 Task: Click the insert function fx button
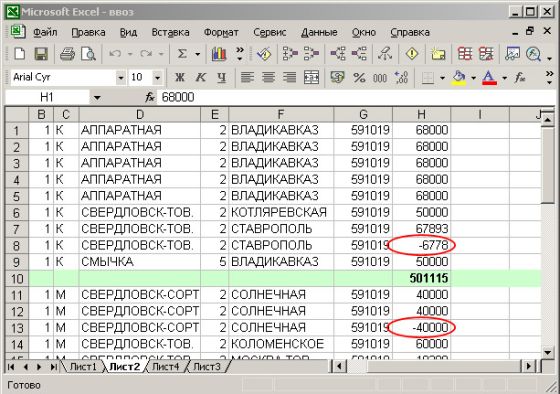pyautogui.click(x=150, y=97)
